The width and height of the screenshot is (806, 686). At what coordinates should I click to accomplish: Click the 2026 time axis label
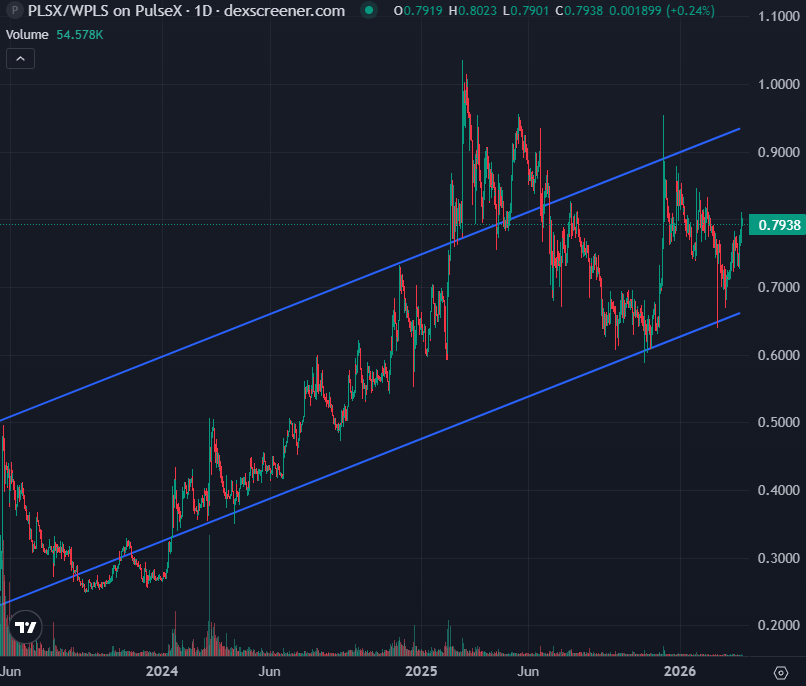click(679, 671)
